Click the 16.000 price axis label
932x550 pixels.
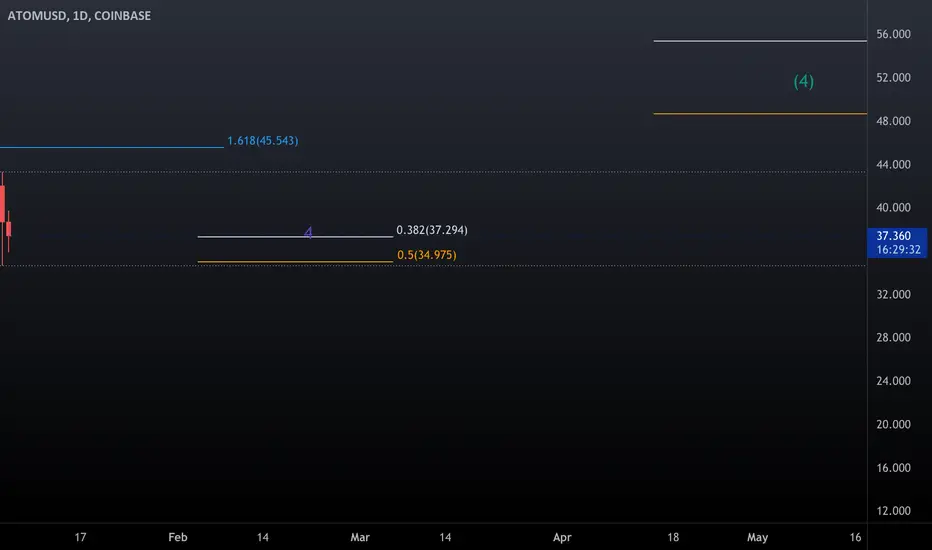[893, 468]
